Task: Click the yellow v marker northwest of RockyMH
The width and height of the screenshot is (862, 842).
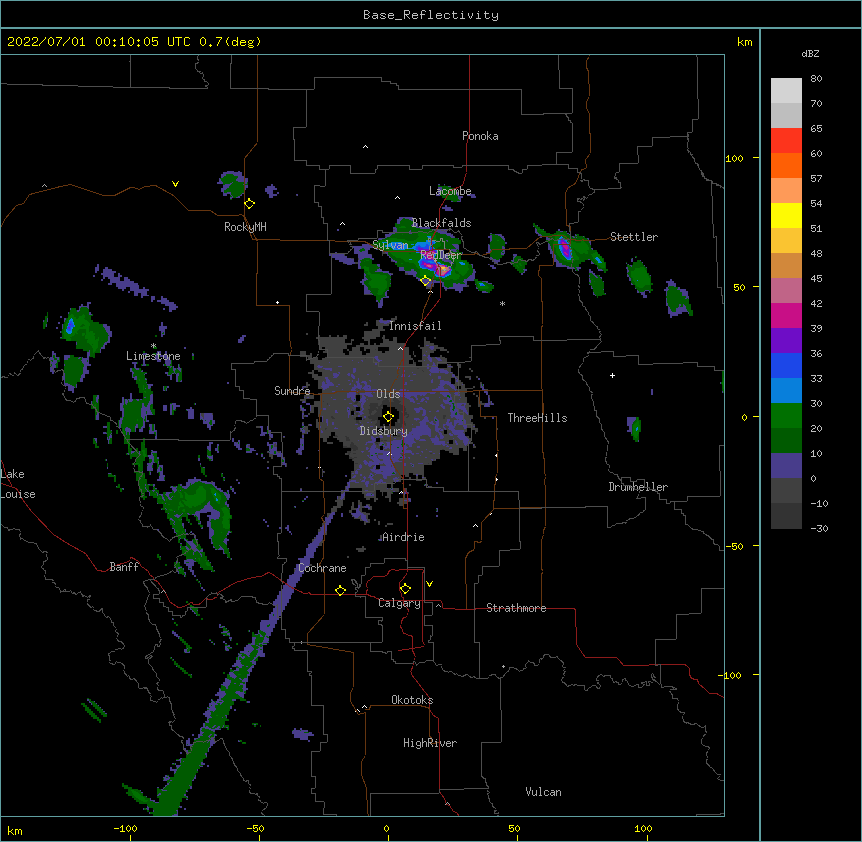Action: point(175,184)
